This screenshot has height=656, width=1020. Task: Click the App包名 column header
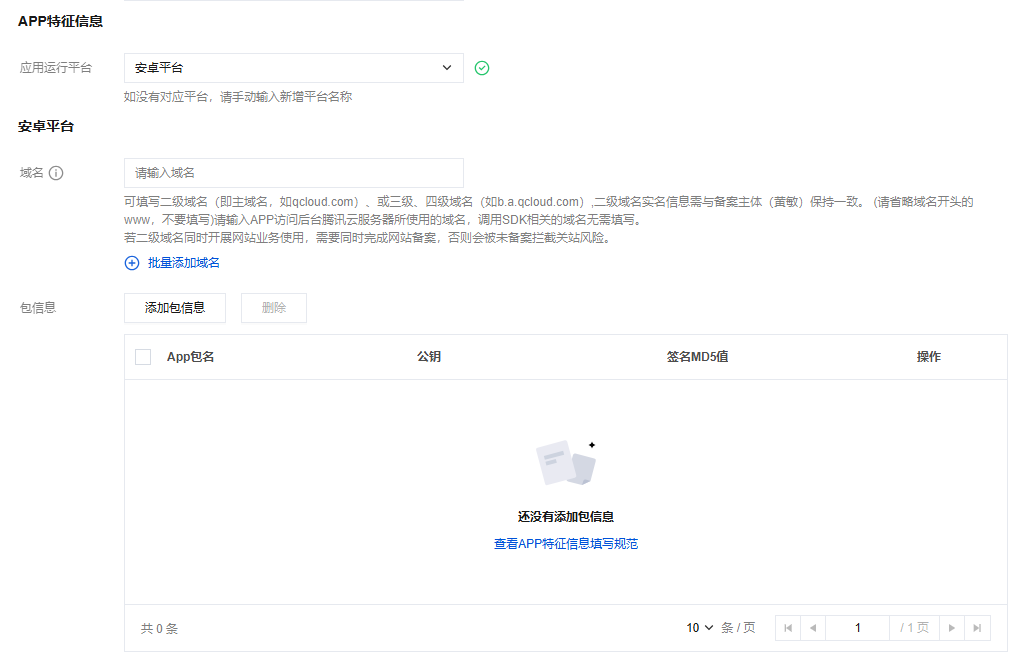coord(190,357)
